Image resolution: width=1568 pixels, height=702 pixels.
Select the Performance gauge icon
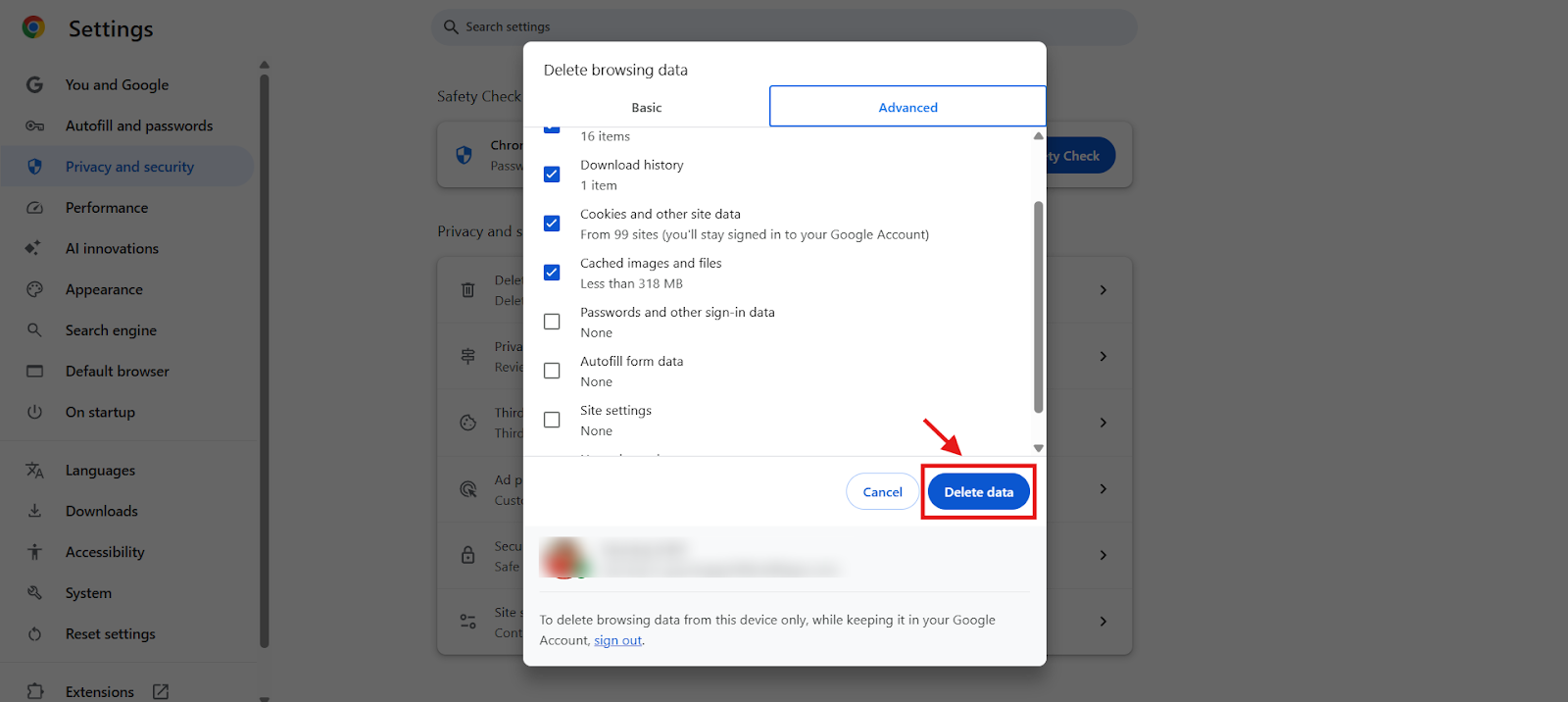coord(34,208)
